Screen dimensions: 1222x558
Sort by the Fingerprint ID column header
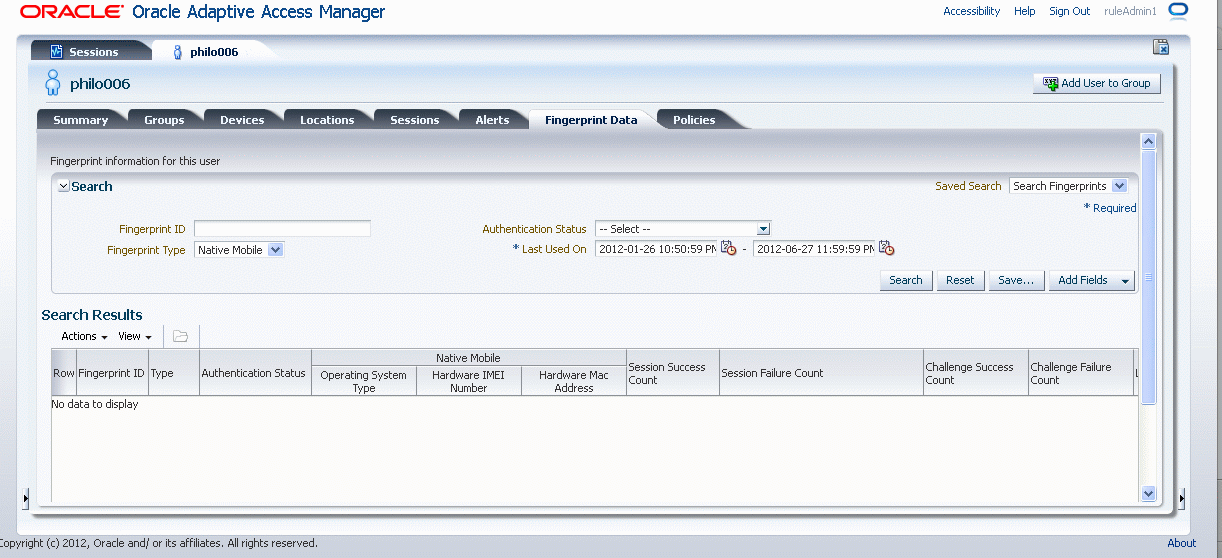pyautogui.click(x=112, y=373)
